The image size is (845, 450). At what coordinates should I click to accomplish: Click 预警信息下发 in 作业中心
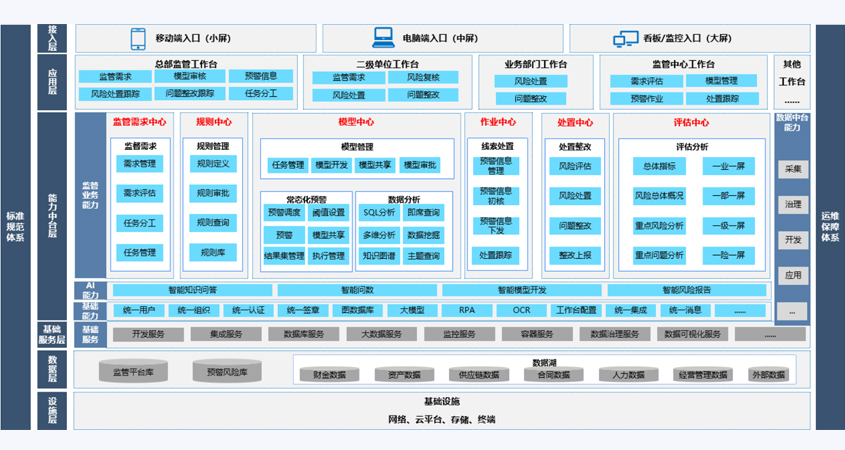(496, 226)
